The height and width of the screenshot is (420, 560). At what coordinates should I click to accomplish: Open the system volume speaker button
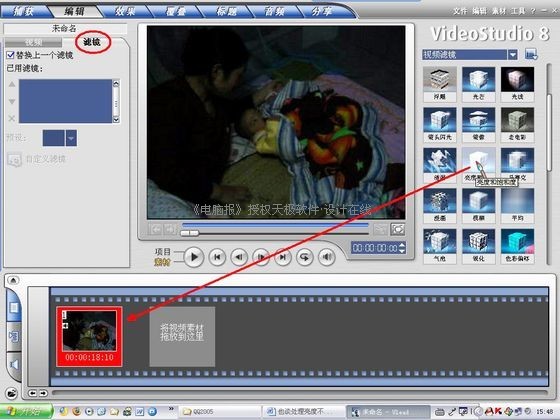[x=326, y=257]
